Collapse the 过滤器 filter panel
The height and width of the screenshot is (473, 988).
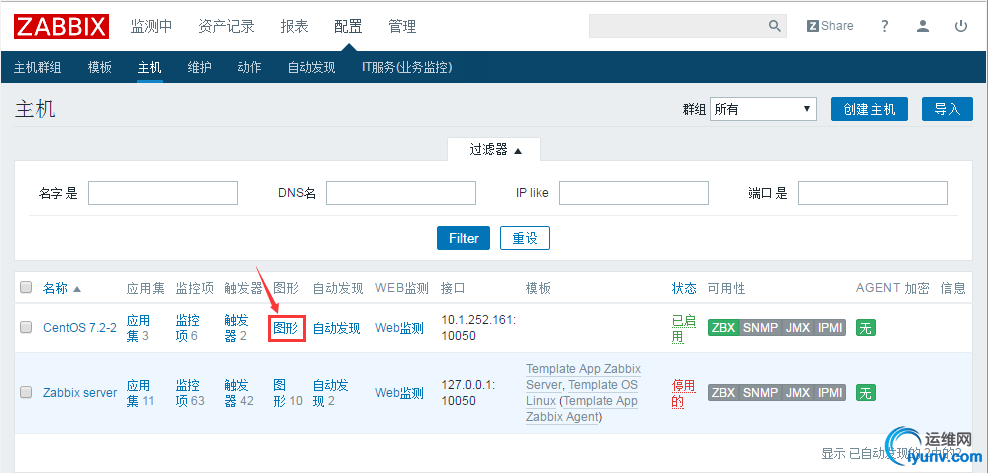click(494, 151)
